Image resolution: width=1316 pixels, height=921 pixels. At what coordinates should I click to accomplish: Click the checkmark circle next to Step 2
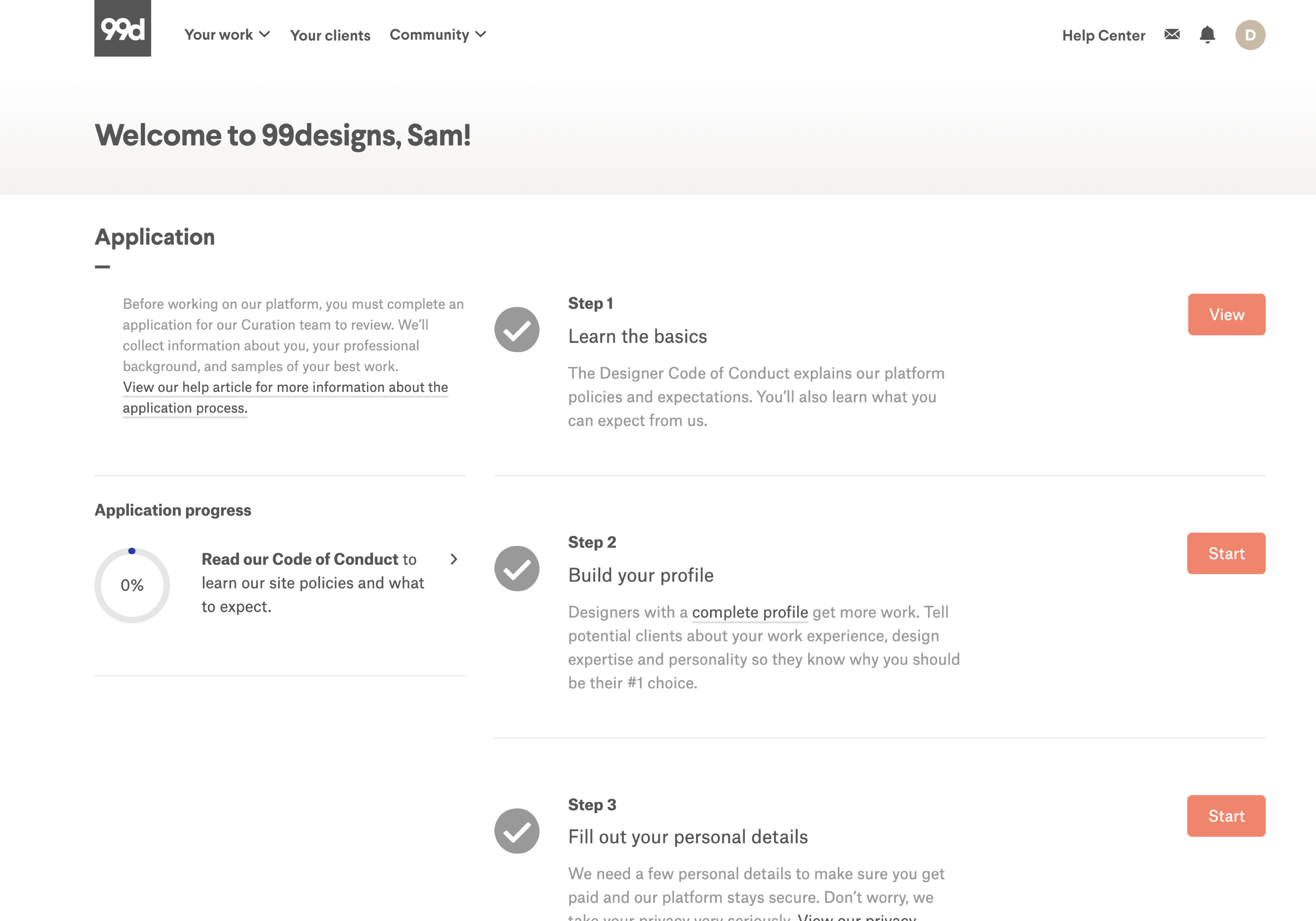[516, 568]
